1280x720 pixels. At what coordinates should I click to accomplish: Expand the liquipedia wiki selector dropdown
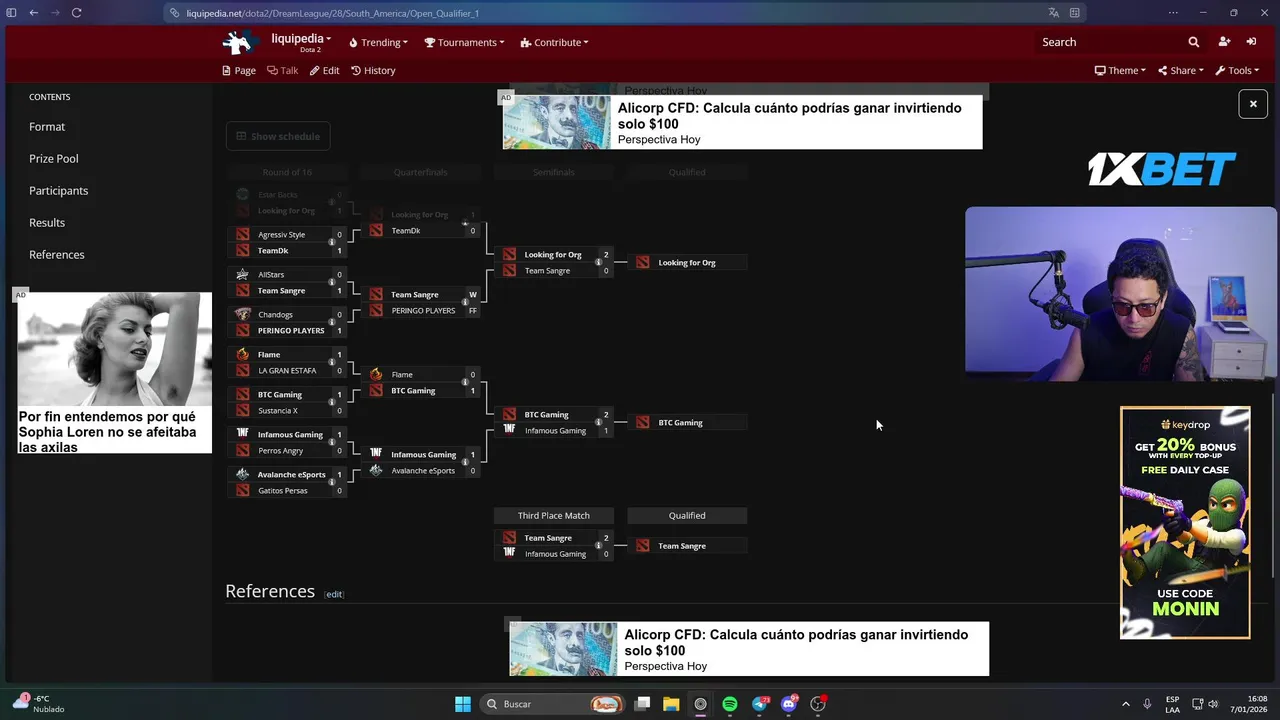(x=300, y=42)
